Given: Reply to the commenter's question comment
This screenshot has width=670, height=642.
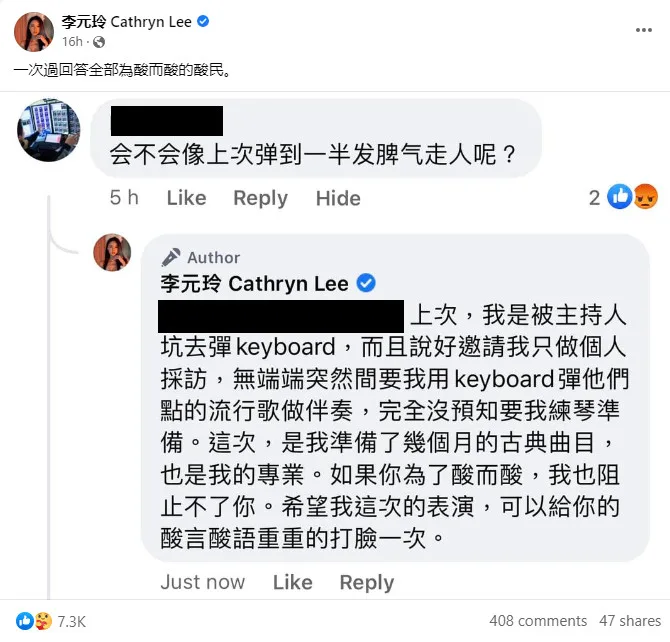Looking at the screenshot, I should pyautogui.click(x=260, y=198).
